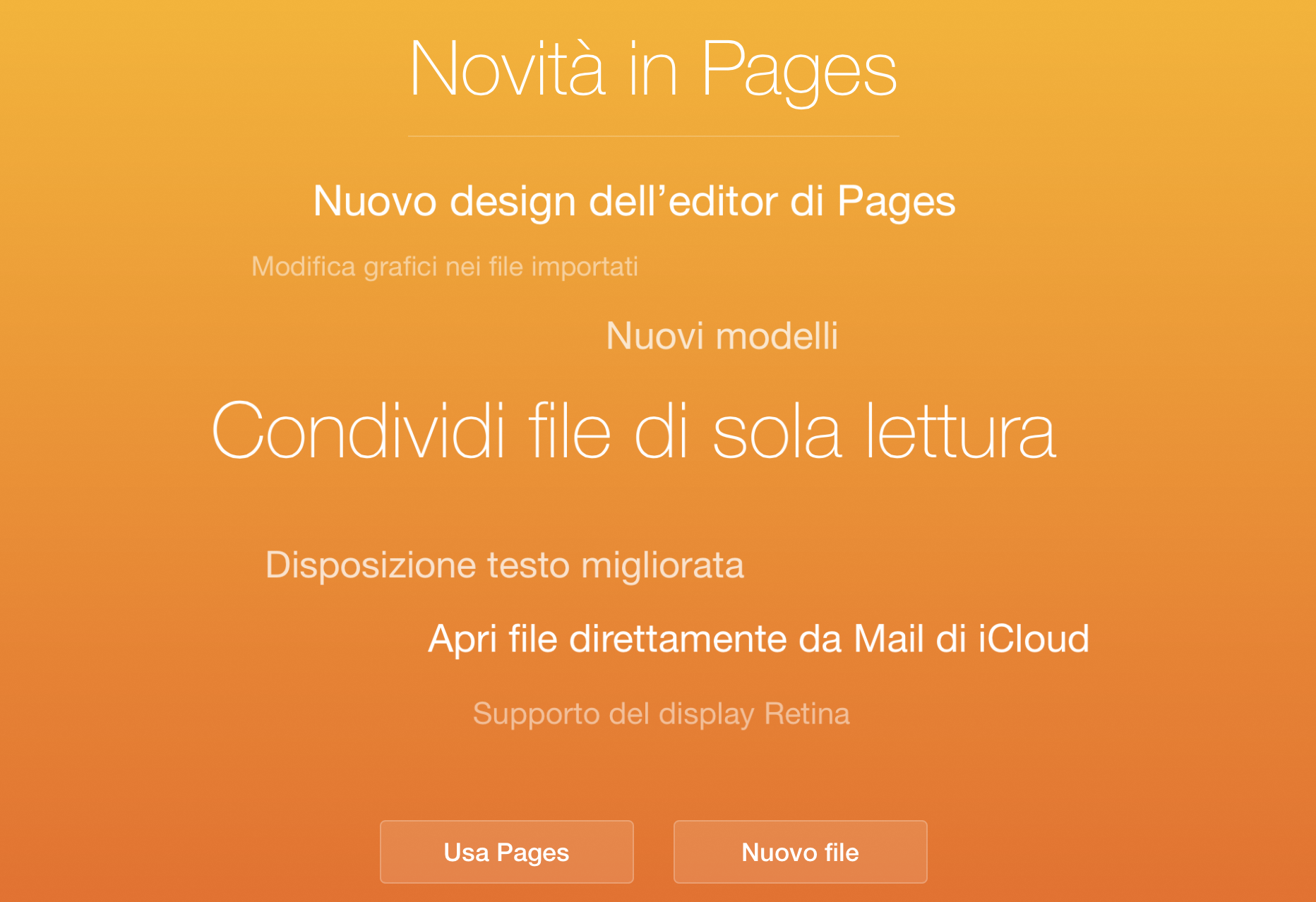The height and width of the screenshot is (902, 1316).
Task: Click 'Modifica grafici nei file importati' text
Action: click(x=445, y=267)
